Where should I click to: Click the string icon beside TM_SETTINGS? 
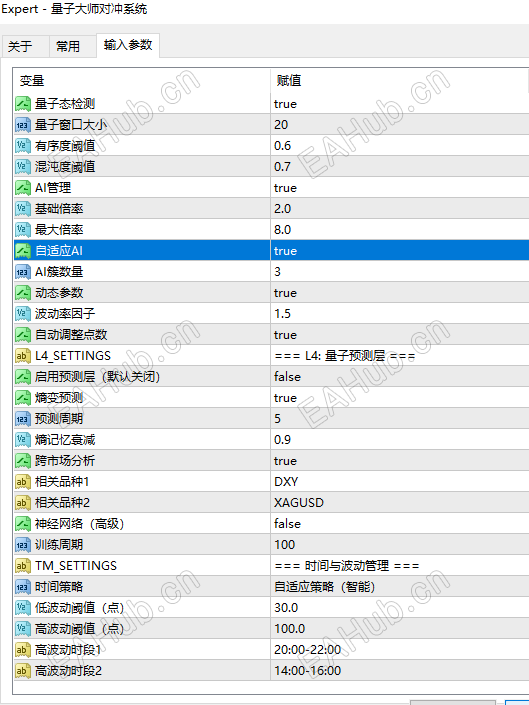pos(22,566)
